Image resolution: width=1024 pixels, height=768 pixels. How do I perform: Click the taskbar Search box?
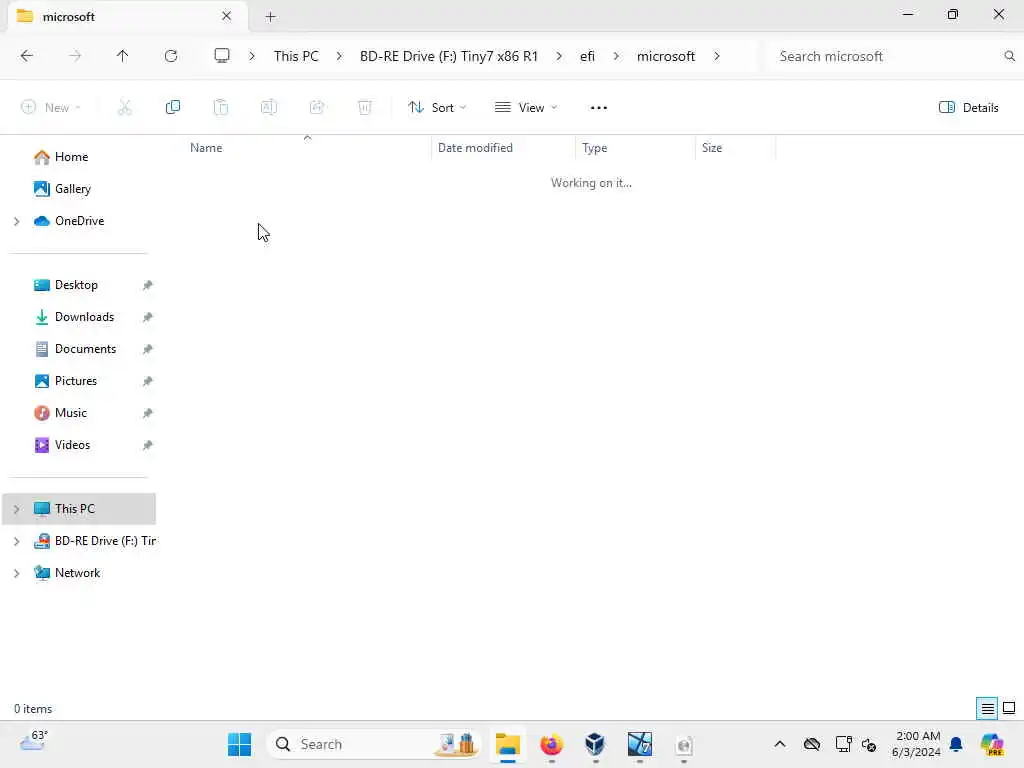[375, 744]
